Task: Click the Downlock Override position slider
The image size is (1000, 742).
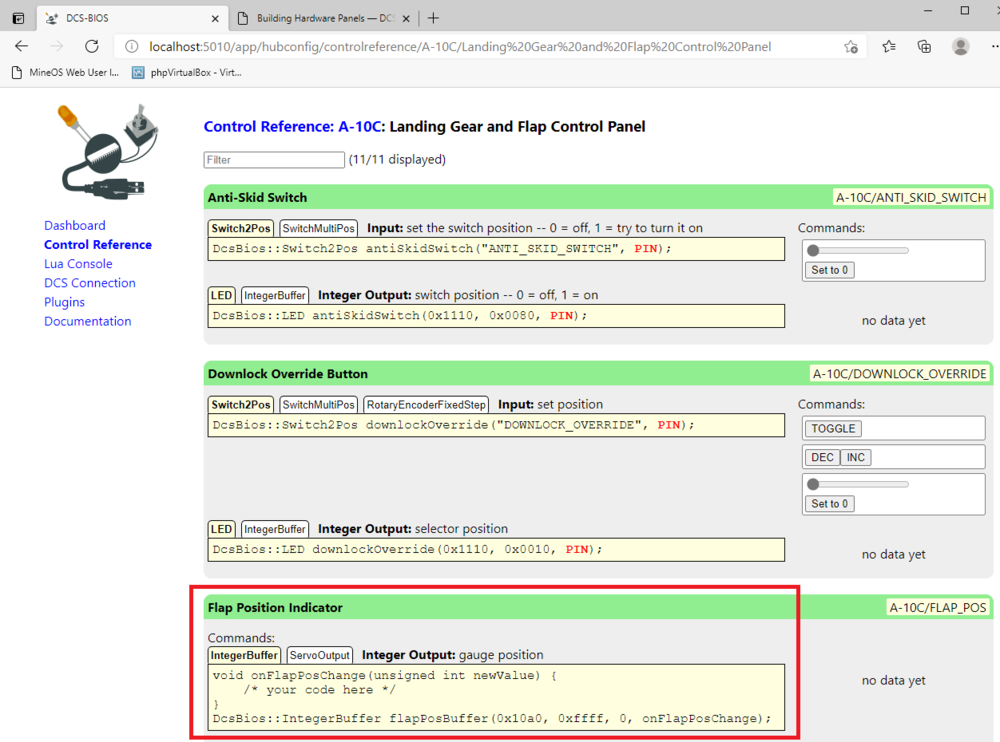Action: click(x=859, y=484)
